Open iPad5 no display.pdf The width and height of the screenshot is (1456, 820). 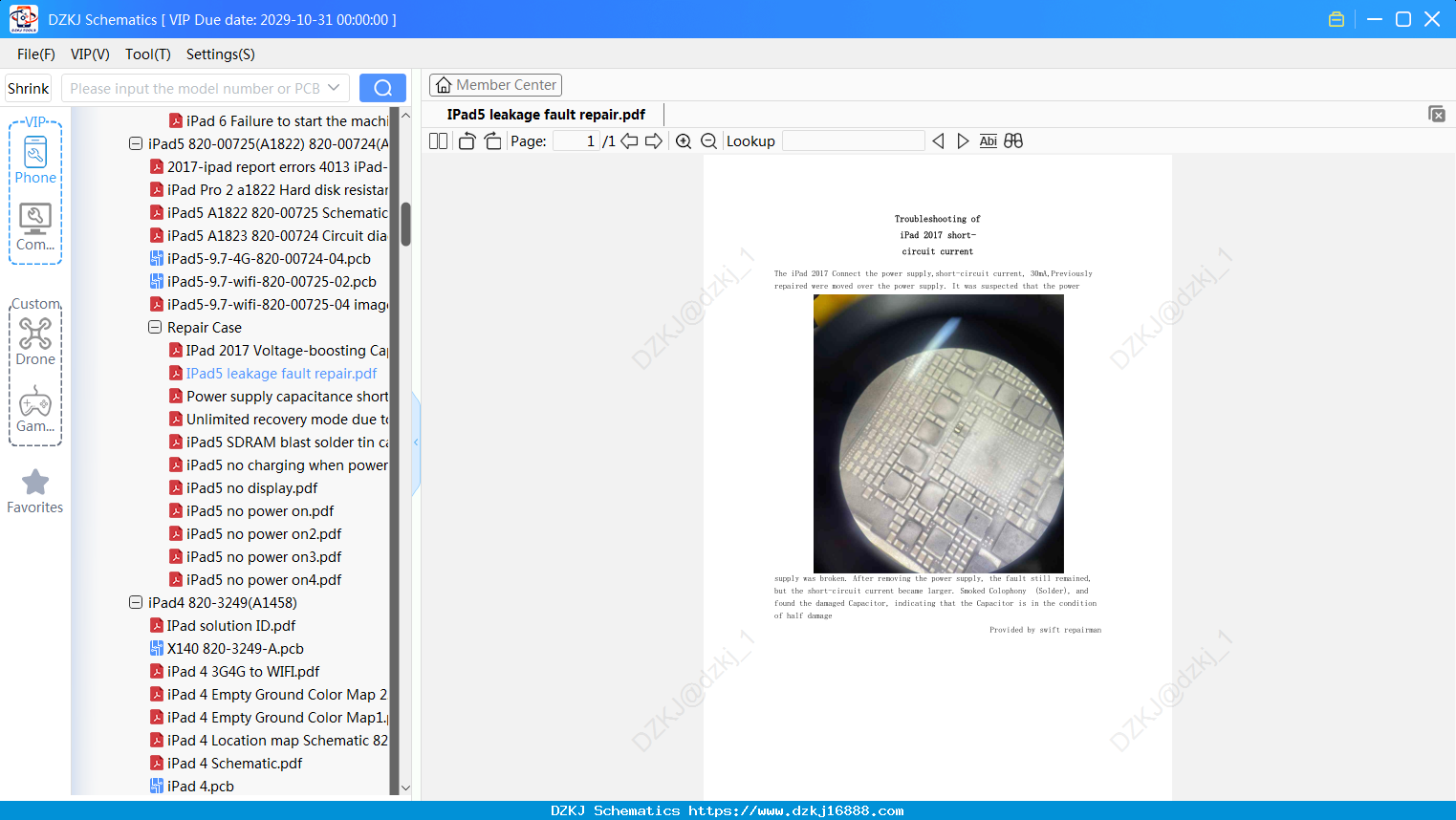click(251, 488)
